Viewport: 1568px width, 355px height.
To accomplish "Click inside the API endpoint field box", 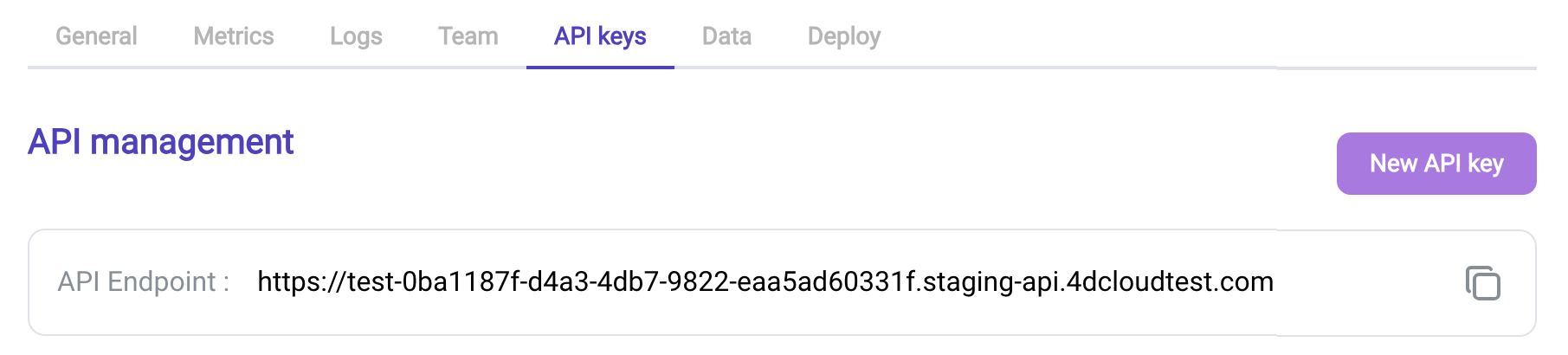I will 782,282.
